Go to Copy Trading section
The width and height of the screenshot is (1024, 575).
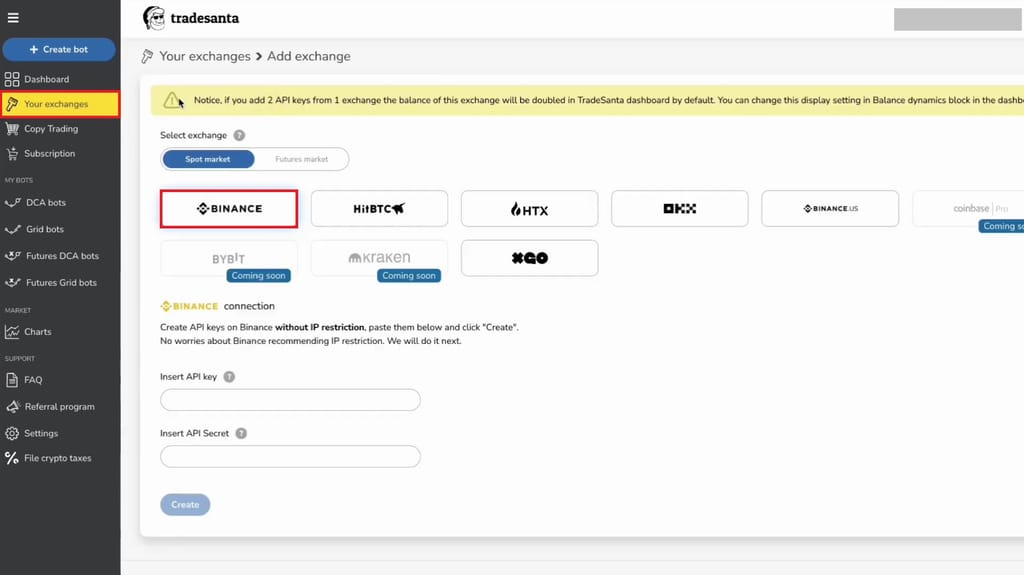tap(51, 129)
